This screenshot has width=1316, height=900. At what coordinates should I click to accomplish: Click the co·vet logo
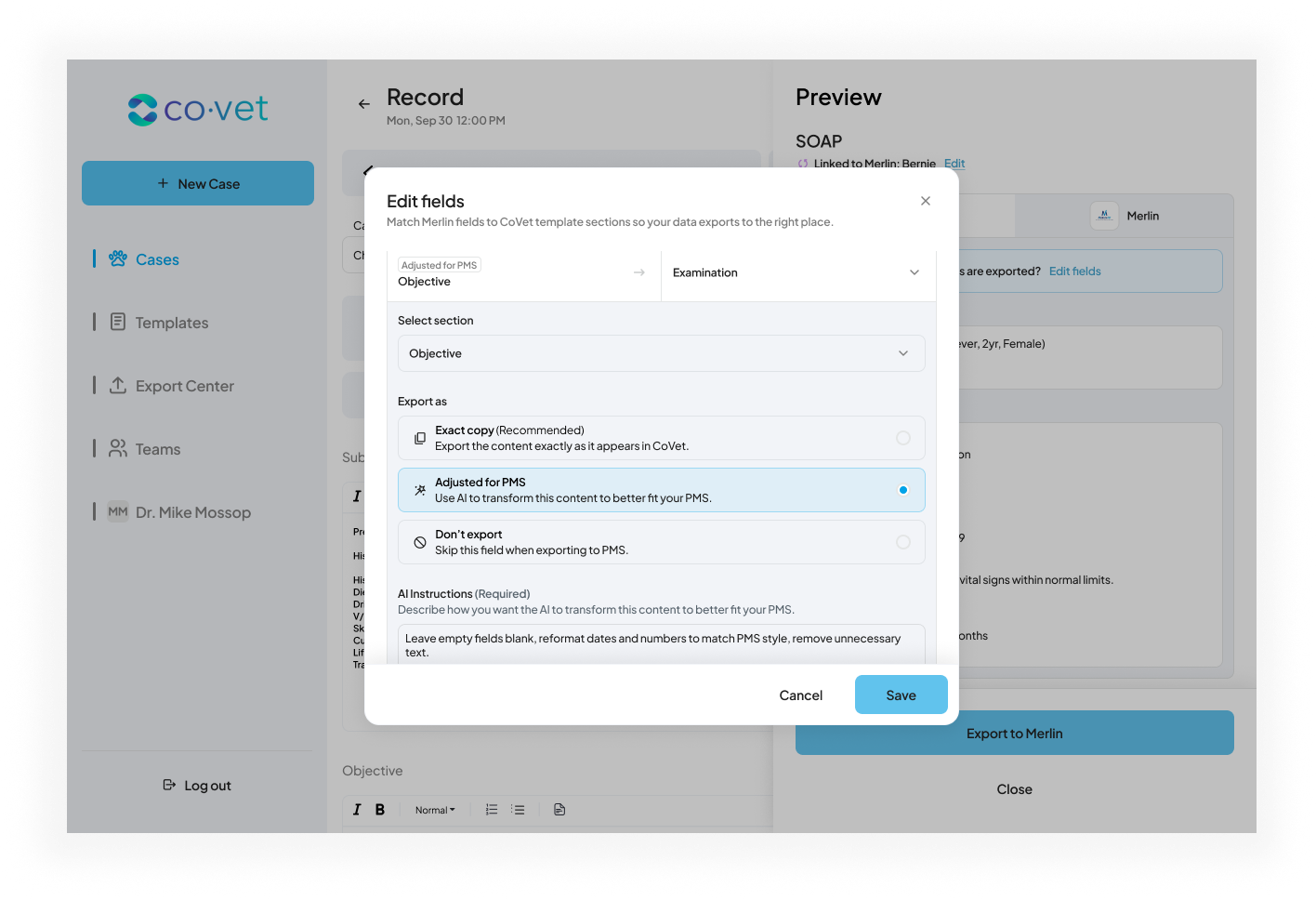tap(198, 110)
